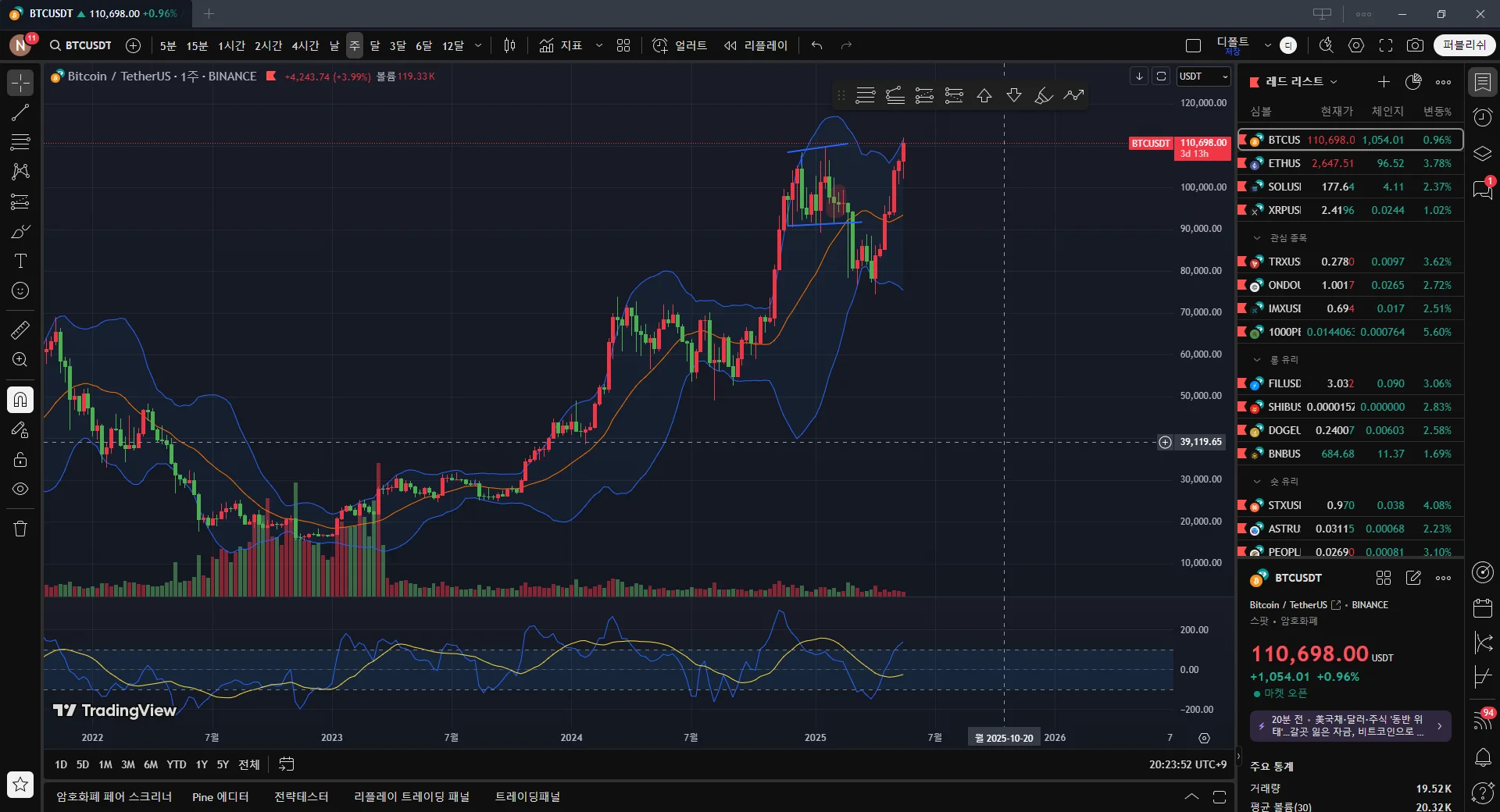Open the notifications bell panel

click(1482, 757)
